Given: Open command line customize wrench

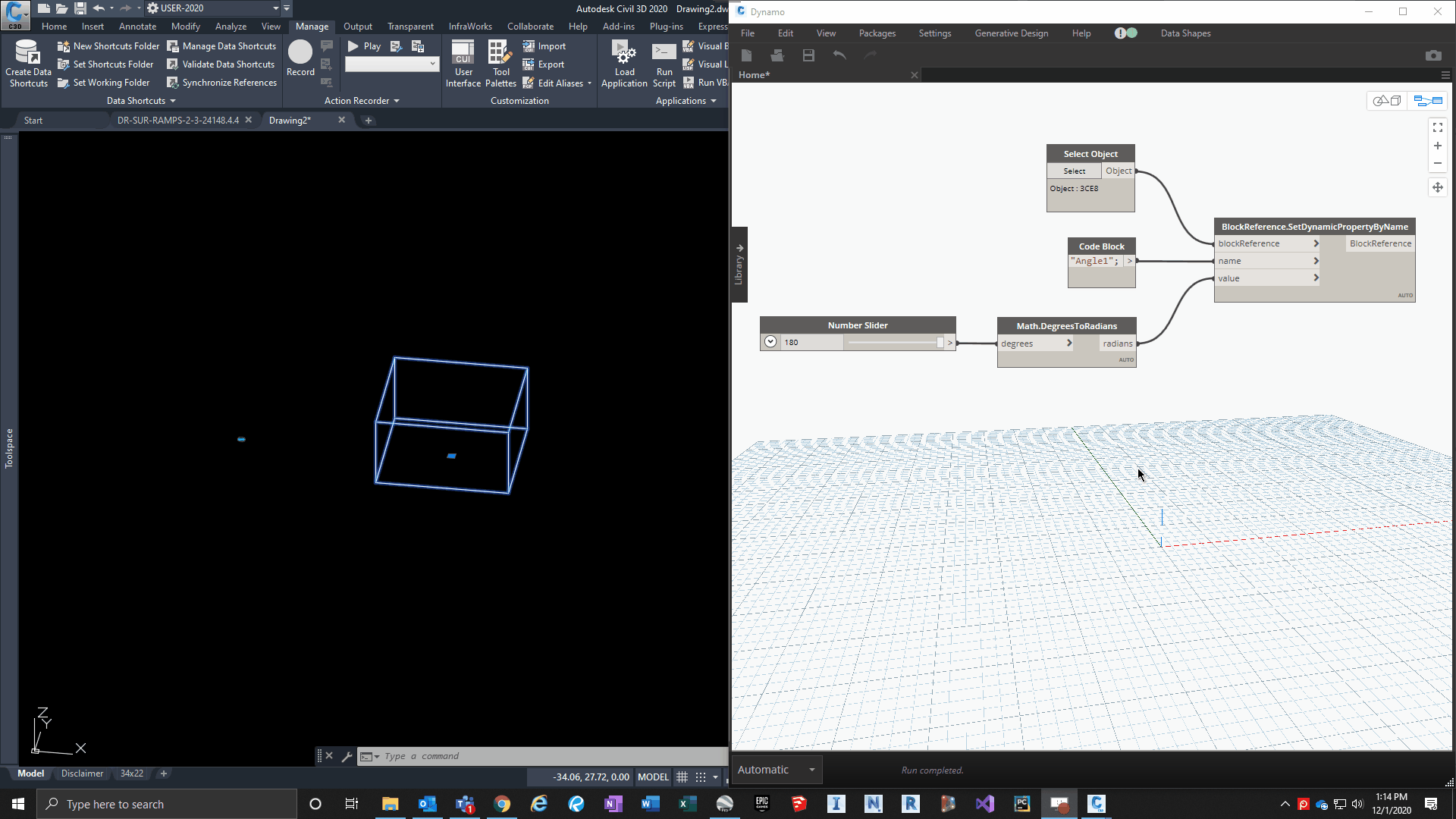Looking at the screenshot, I should tap(347, 756).
